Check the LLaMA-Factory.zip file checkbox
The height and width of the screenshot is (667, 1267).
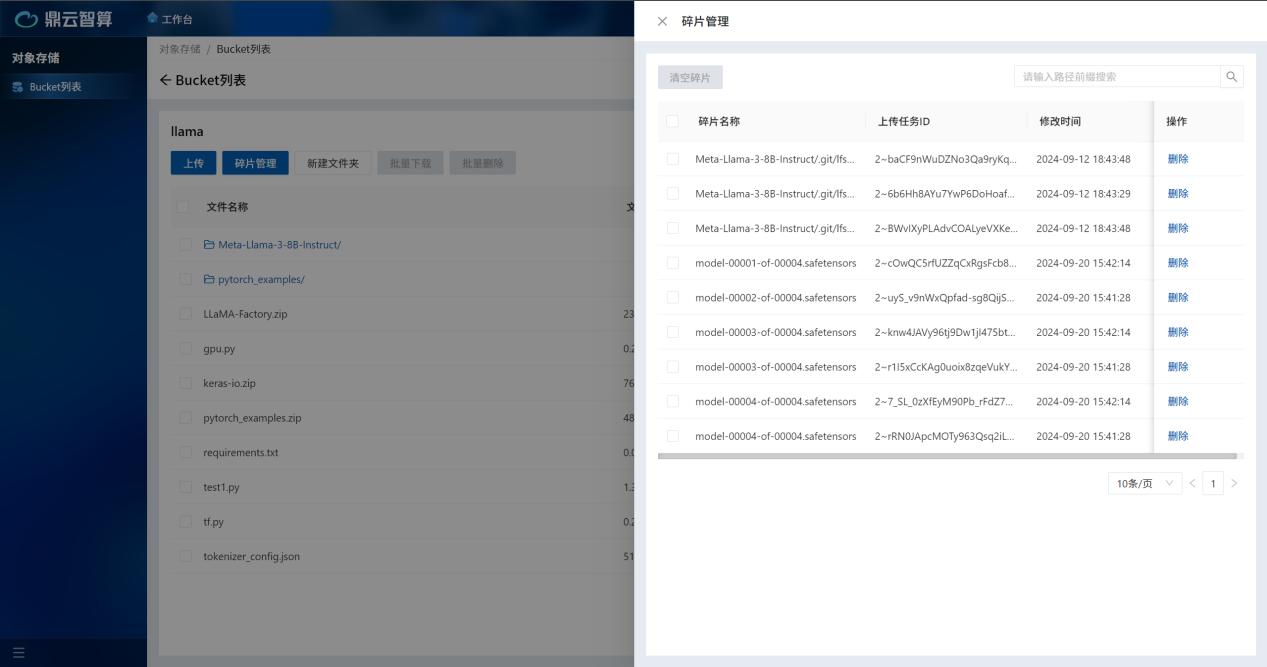[x=186, y=314]
